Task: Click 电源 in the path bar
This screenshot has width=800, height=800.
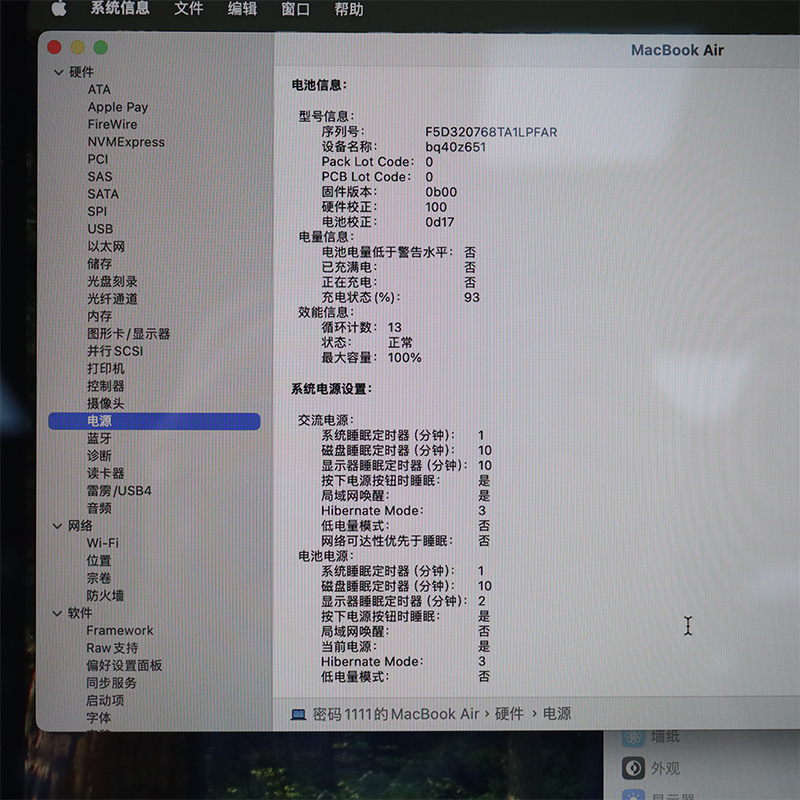Action: [557, 713]
